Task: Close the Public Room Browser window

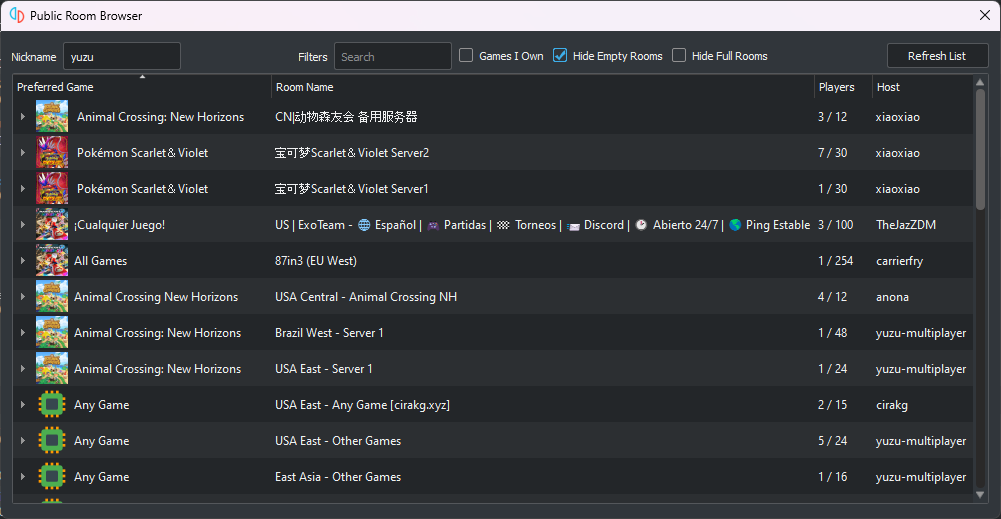Action: [985, 15]
